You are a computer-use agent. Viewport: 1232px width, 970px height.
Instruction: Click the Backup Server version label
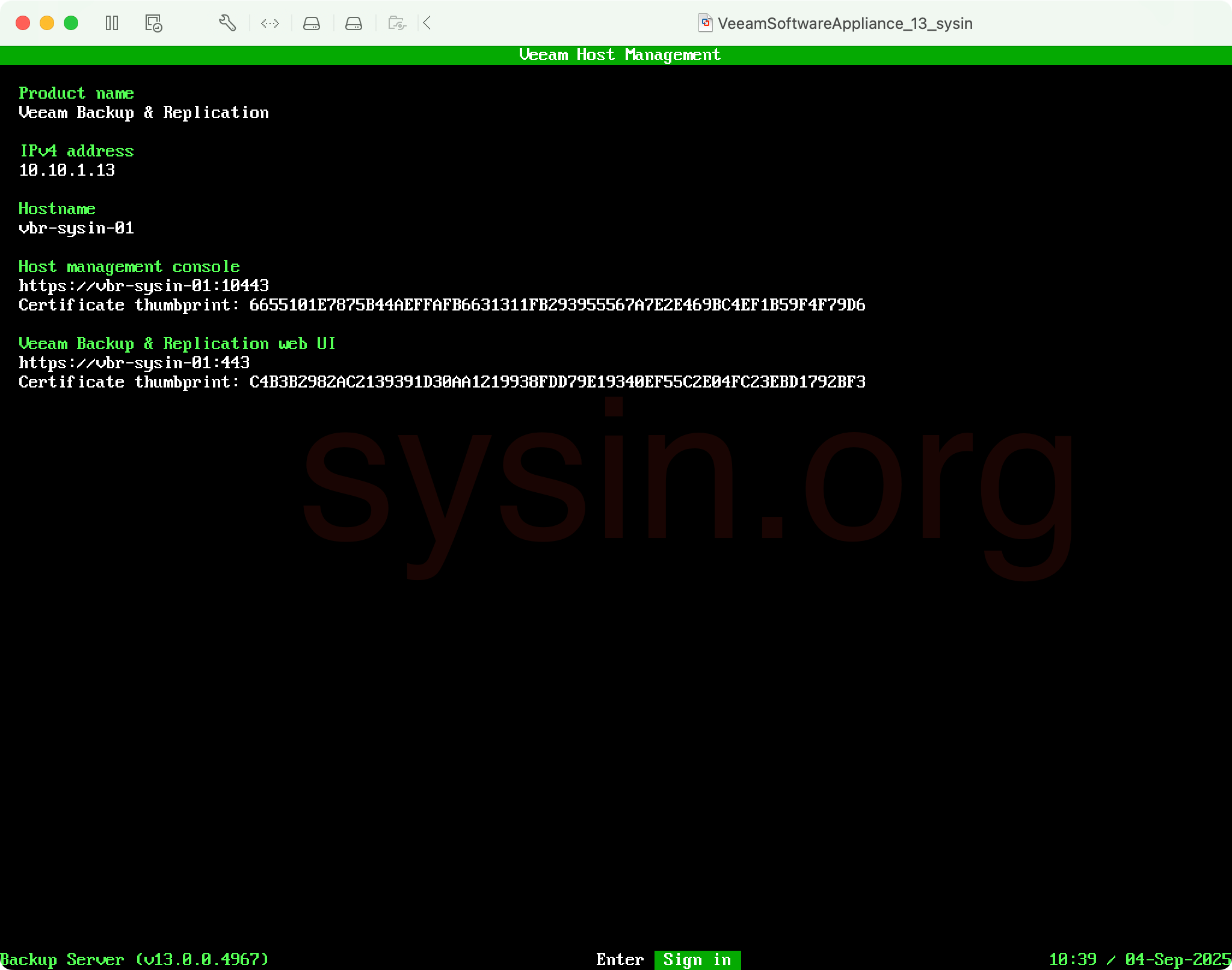point(134,959)
